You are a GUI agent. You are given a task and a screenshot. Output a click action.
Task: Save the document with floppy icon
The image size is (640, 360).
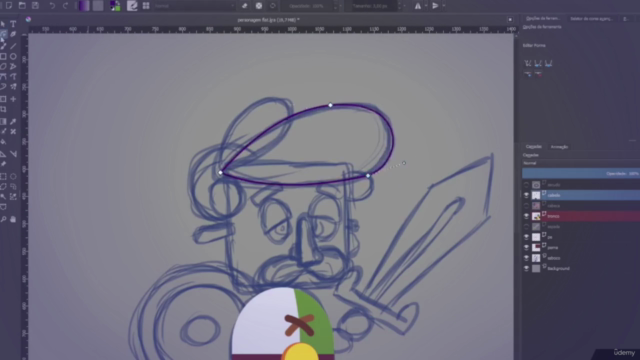click(36, 6)
